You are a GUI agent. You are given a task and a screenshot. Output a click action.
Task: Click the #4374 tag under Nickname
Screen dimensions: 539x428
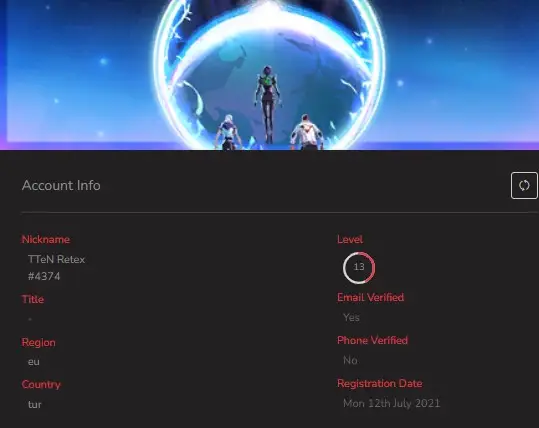44,276
